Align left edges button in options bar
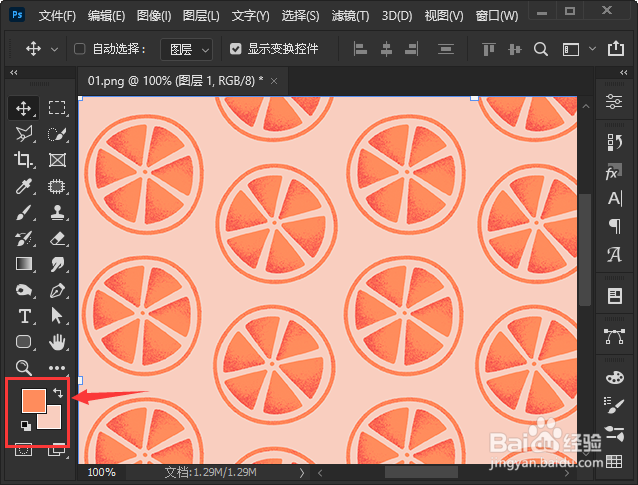The width and height of the screenshot is (638, 485). coord(360,49)
